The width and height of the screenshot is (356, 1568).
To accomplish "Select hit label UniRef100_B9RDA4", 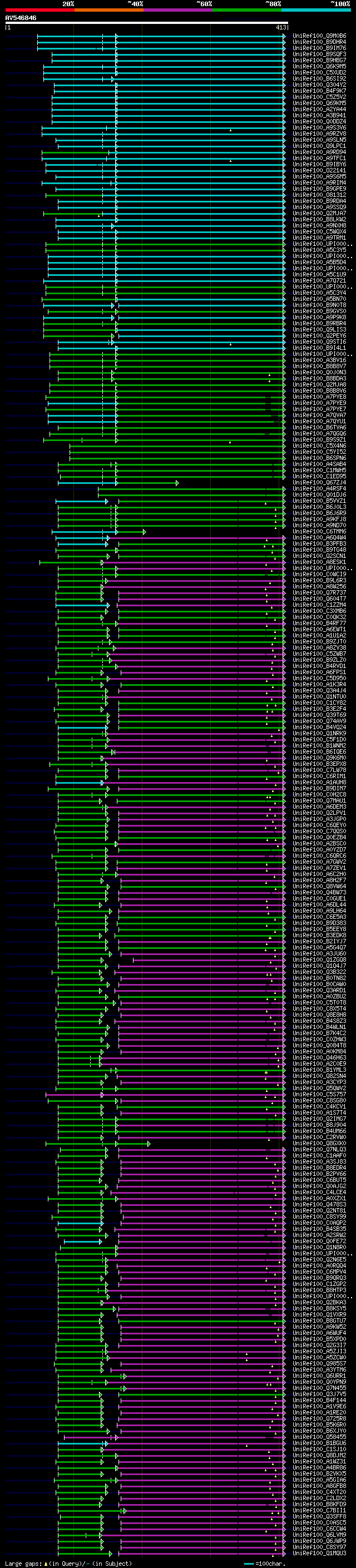I will [x=319, y=201].
